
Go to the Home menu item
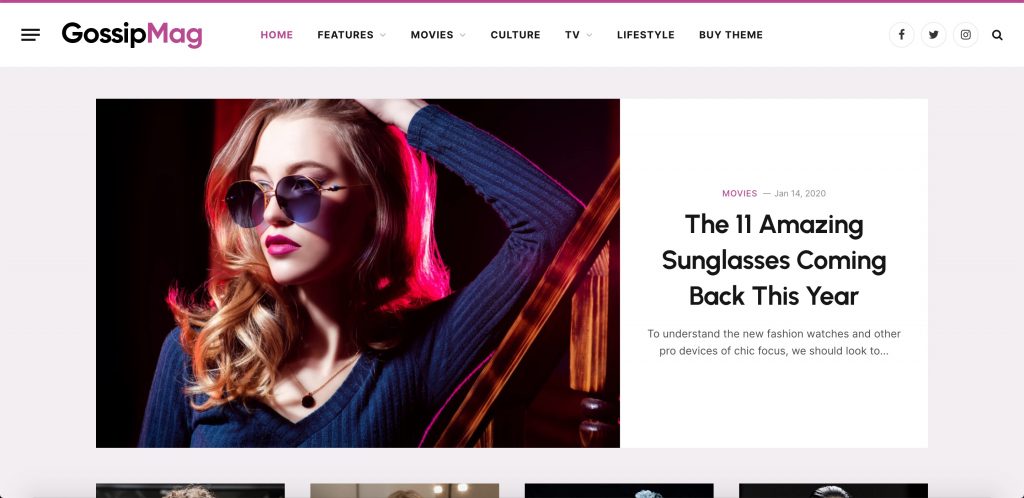[x=276, y=35]
